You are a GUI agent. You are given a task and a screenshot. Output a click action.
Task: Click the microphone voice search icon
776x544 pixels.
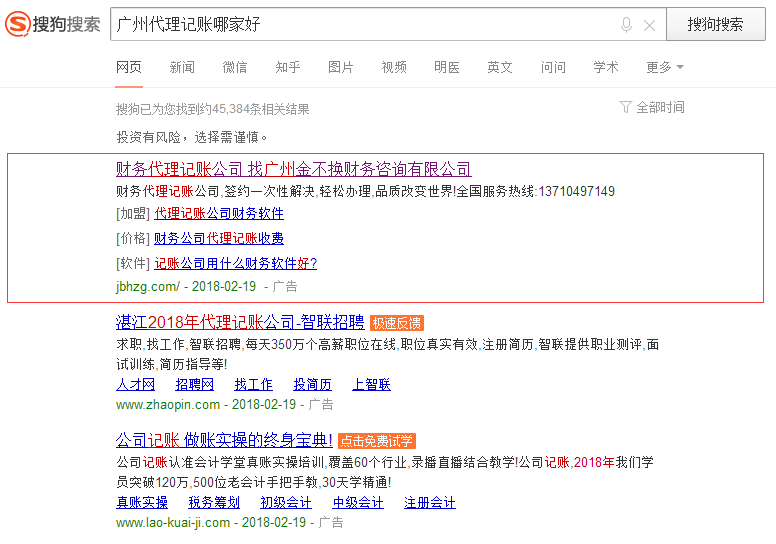(x=627, y=25)
